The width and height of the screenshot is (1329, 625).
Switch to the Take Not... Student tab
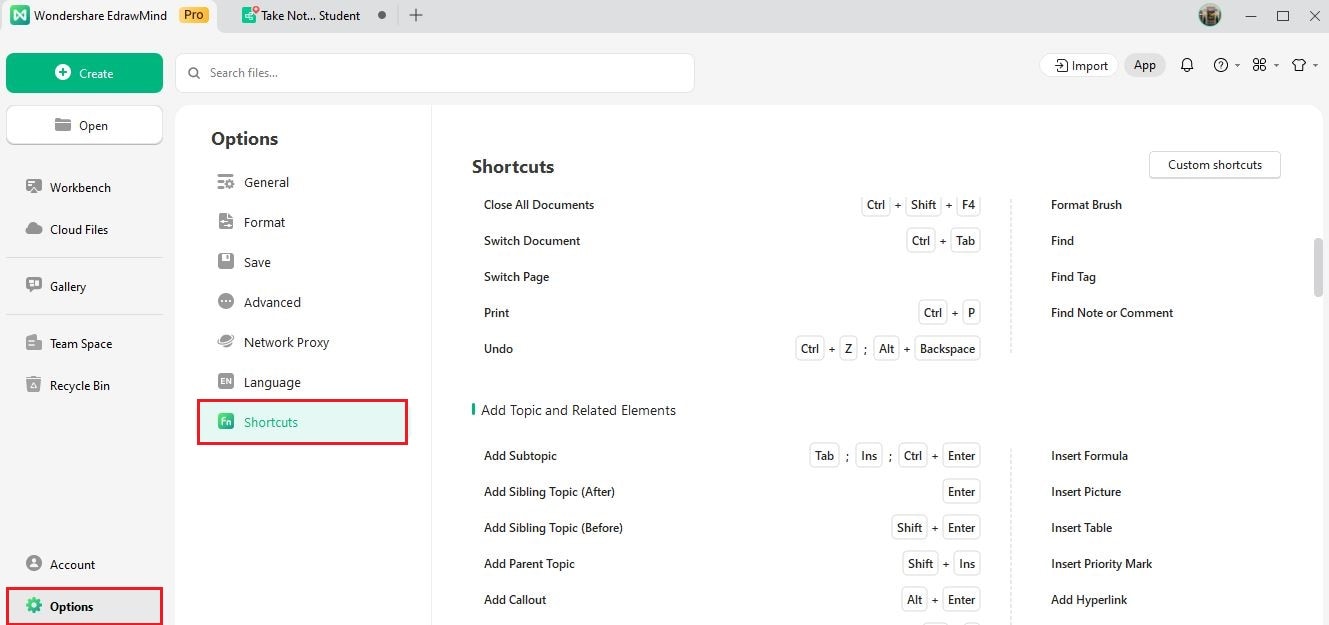[311, 15]
